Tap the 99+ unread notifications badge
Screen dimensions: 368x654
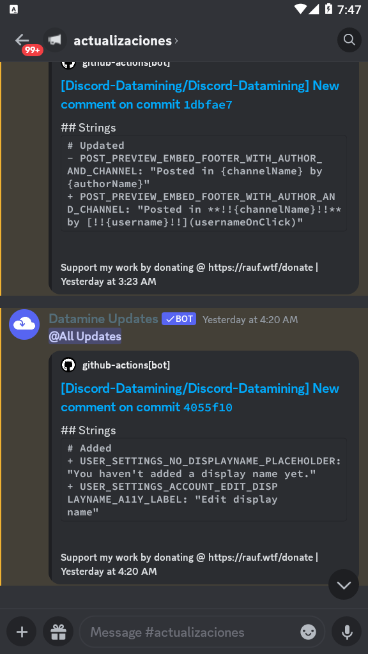pos(32,50)
